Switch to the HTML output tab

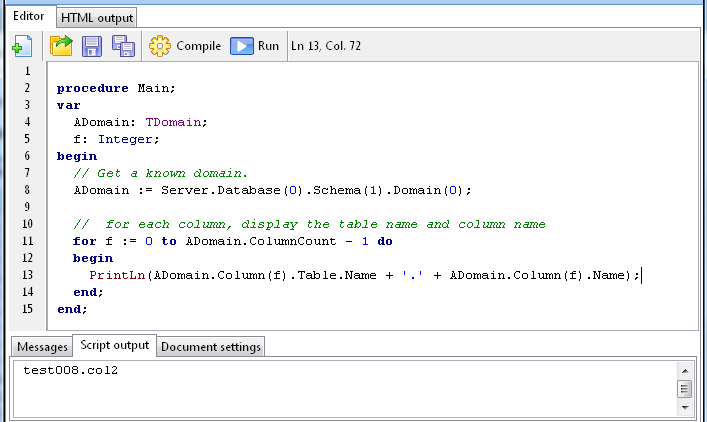[x=96, y=18]
